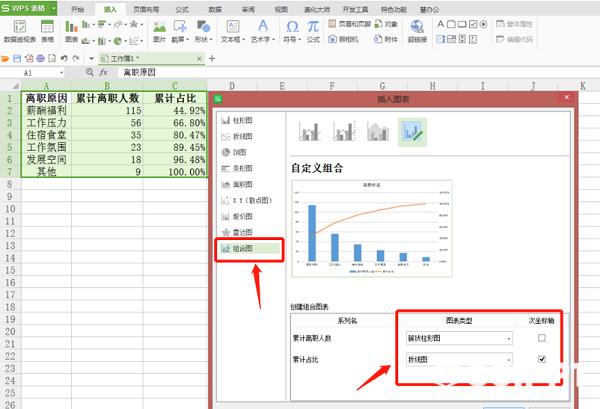The image size is (600, 409).
Task: Click the print preview icon in quick access bar
Action: [52, 59]
